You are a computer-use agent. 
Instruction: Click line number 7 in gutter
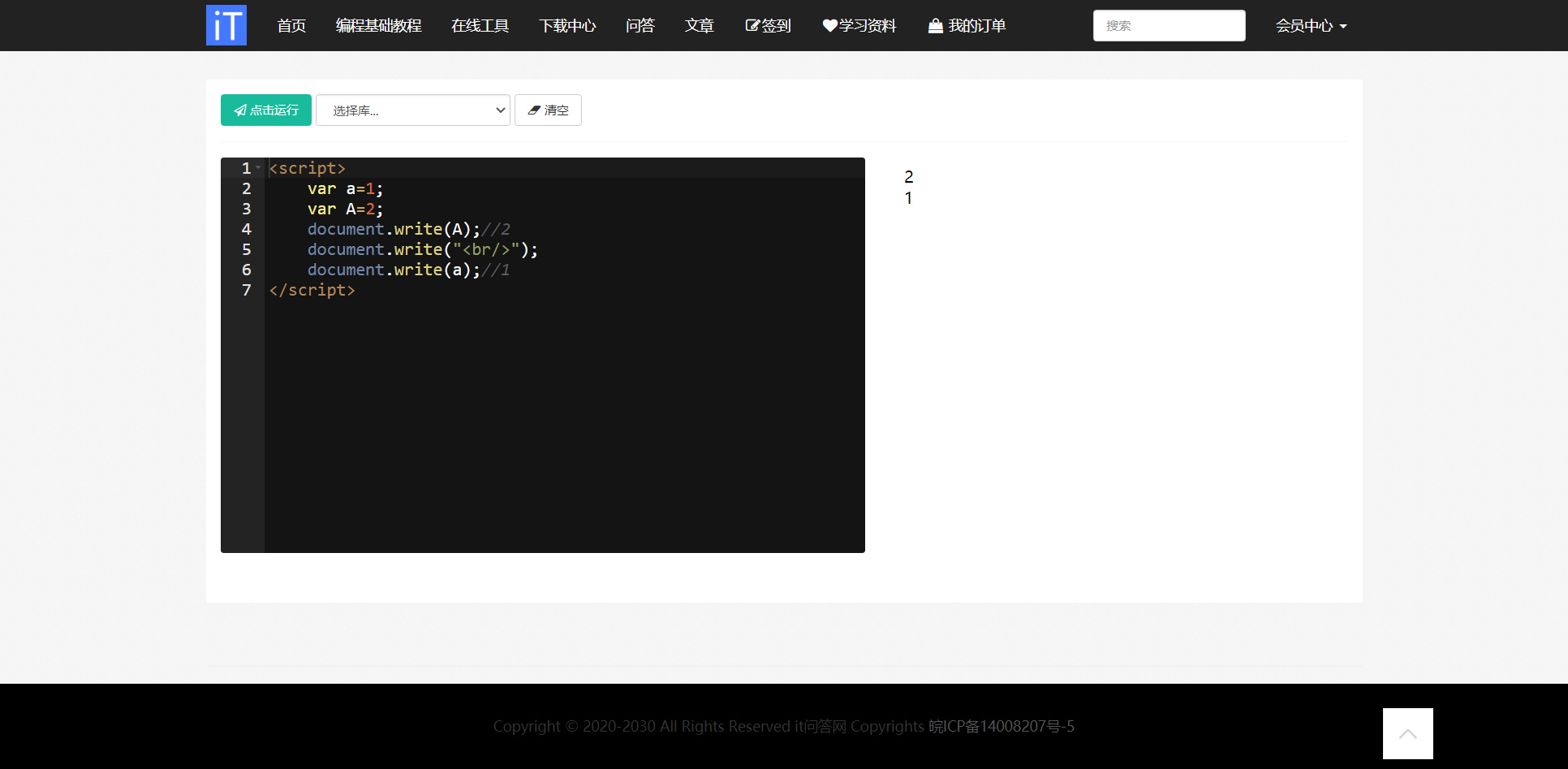coord(247,290)
